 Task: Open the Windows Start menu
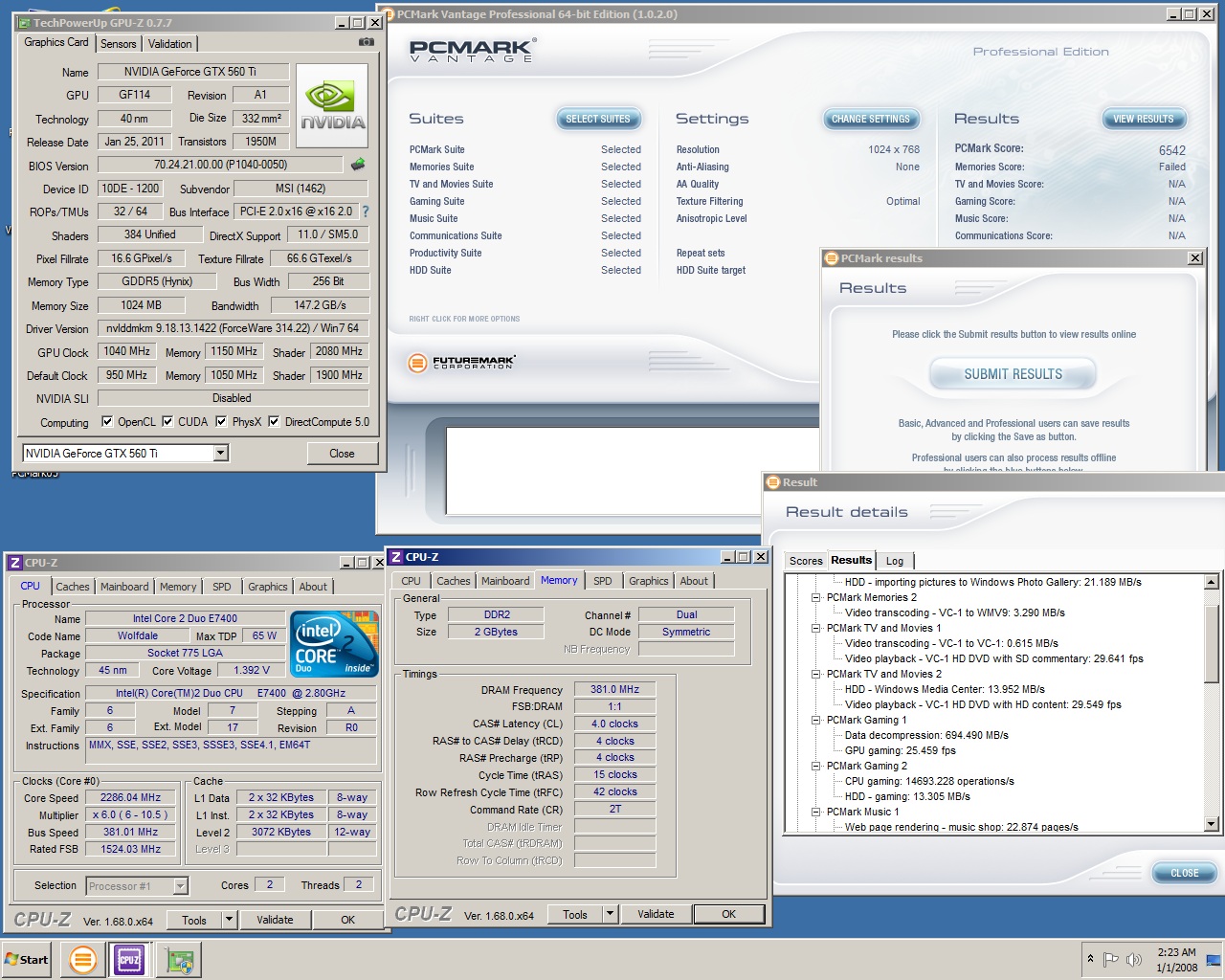point(27,960)
